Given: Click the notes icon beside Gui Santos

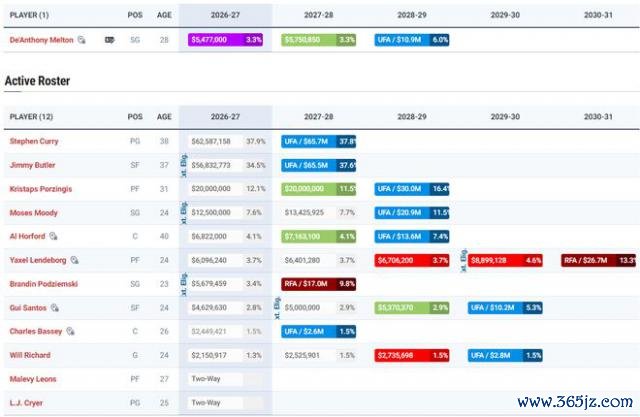Looking at the screenshot, I should [55, 307].
